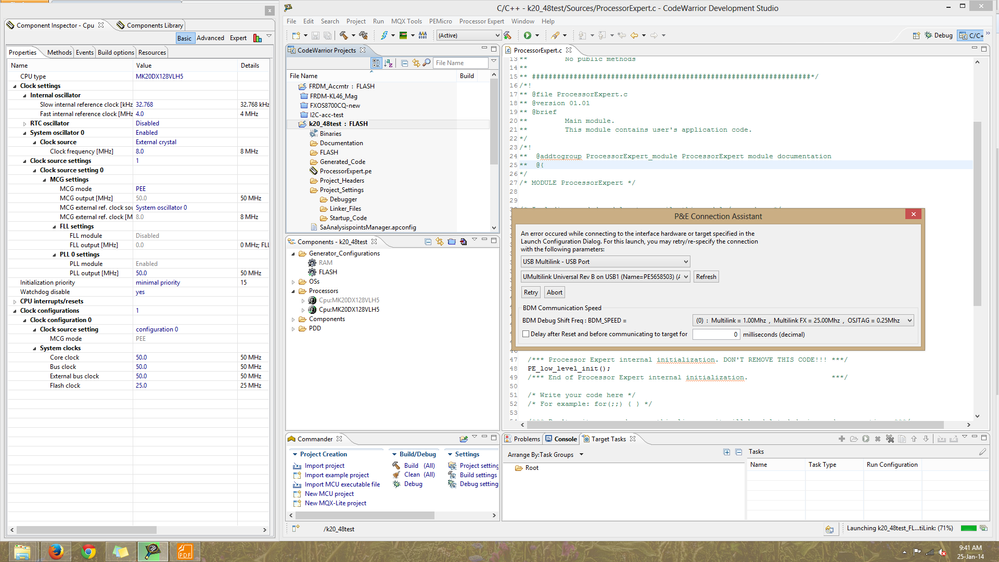Image resolution: width=999 pixels, height=562 pixels.
Task: Switch to the Build options tab
Action: (x=115, y=52)
